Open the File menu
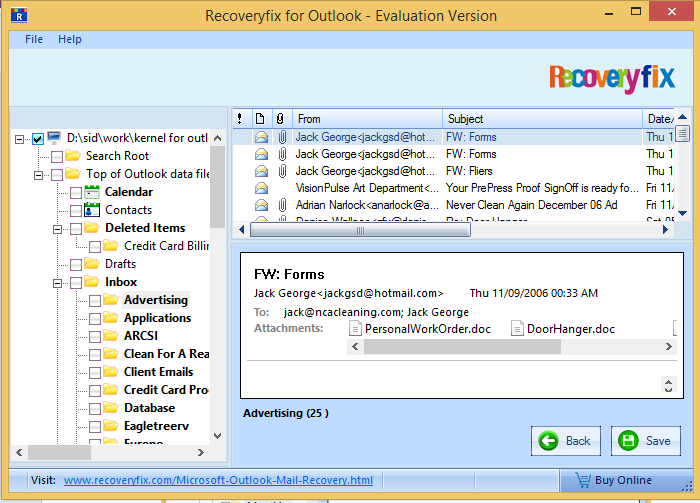The height and width of the screenshot is (503, 700). [34, 39]
